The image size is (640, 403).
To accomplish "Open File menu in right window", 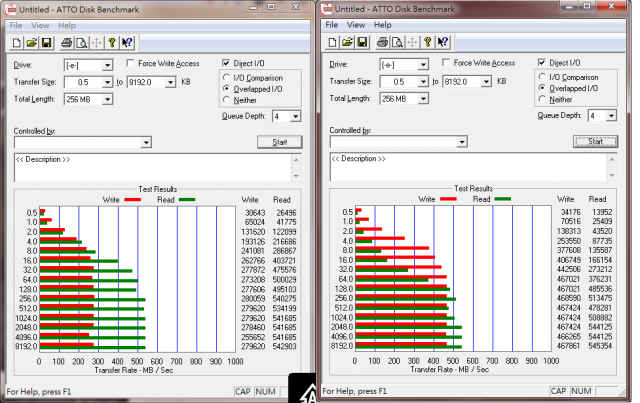I will [331, 25].
